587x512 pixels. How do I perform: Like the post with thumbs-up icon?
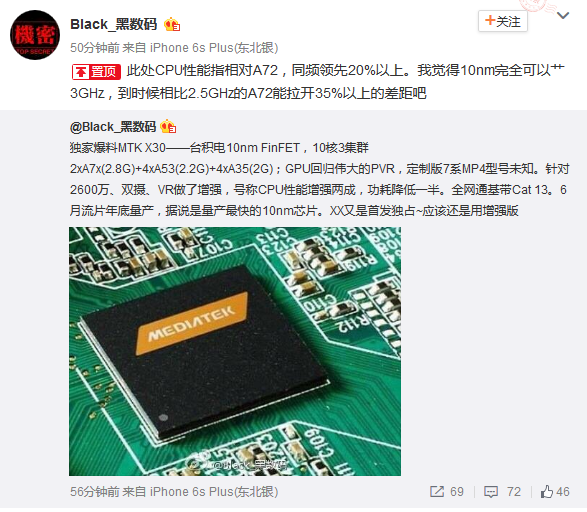coord(547,491)
